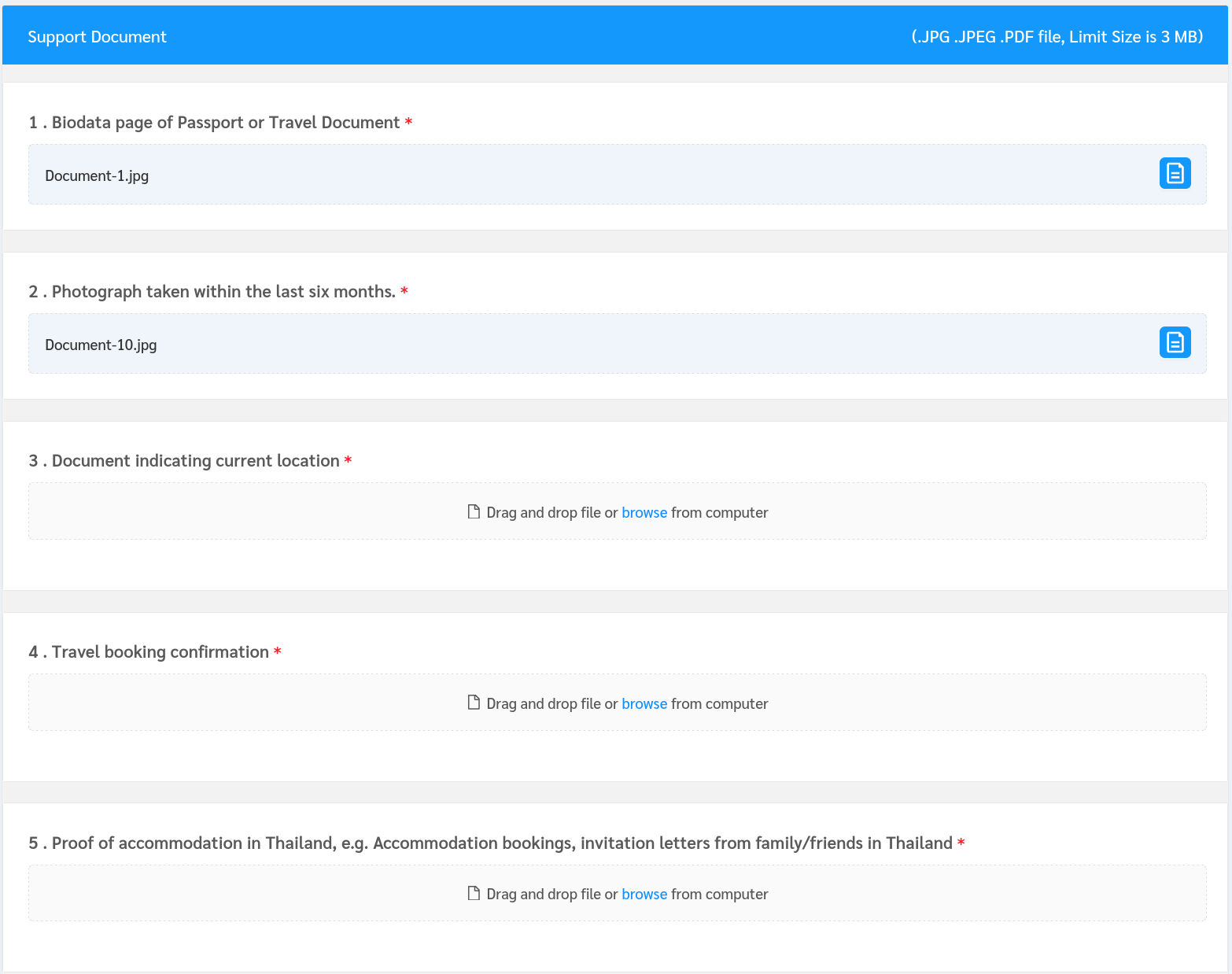This screenshot has width=1232, height=974.
Task: Click the Document indicating current location label
Action: (195, 461)
